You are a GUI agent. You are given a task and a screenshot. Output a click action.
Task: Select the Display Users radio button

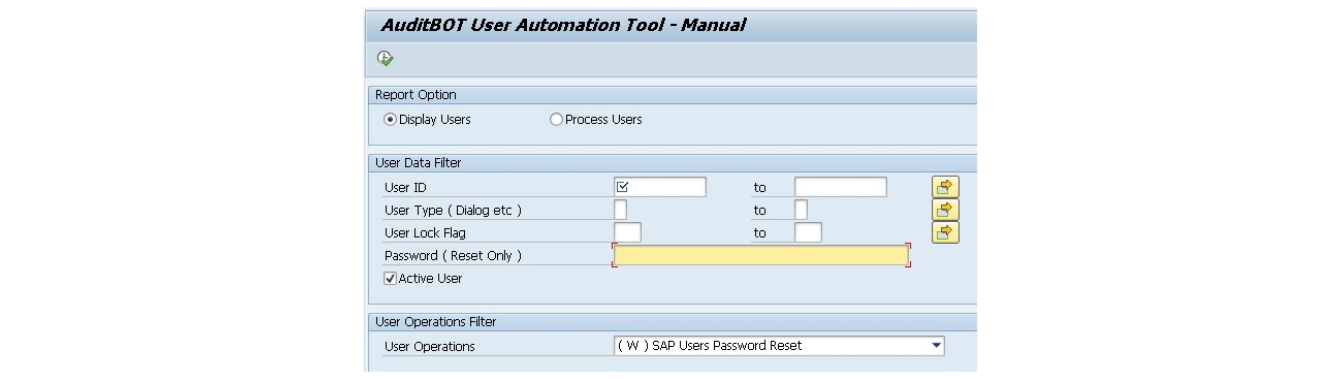[x=391, y=120]
